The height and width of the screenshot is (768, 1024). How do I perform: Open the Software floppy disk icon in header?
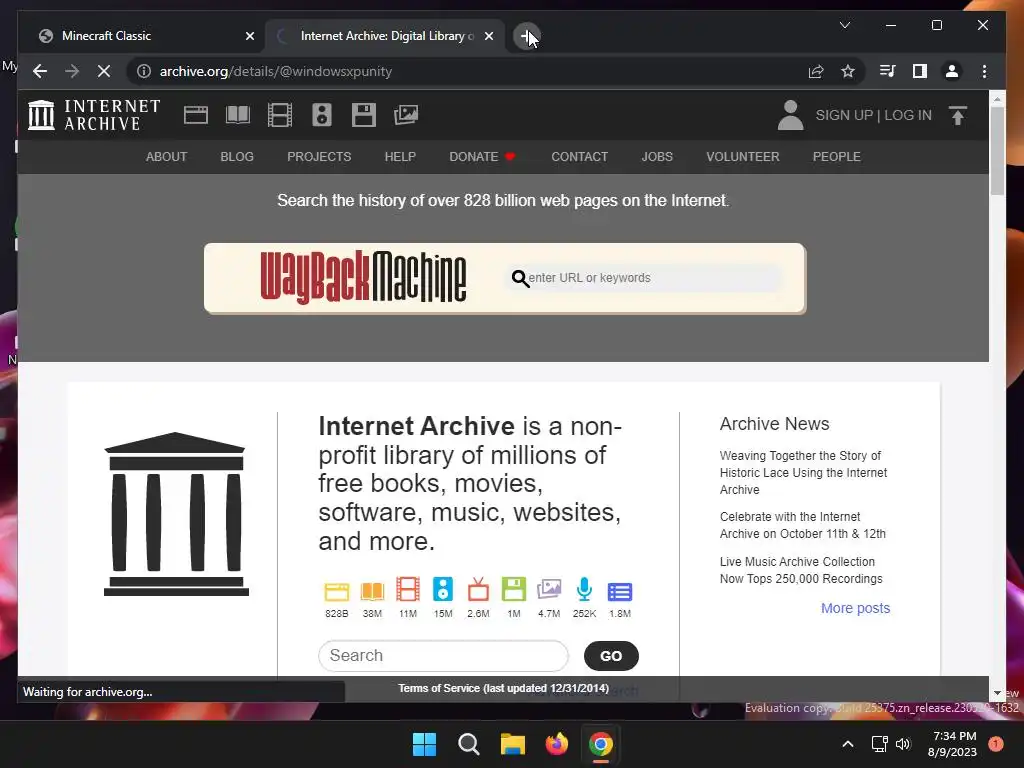point(363,115)
